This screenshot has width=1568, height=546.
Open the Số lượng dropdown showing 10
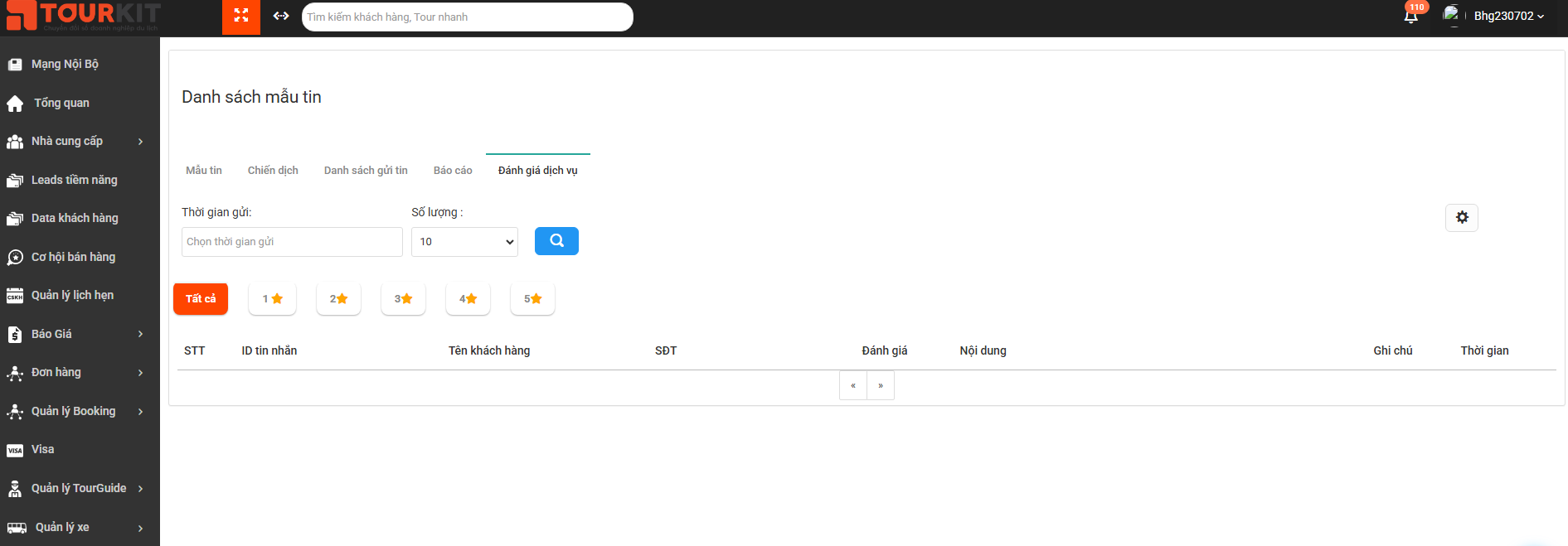464,242
